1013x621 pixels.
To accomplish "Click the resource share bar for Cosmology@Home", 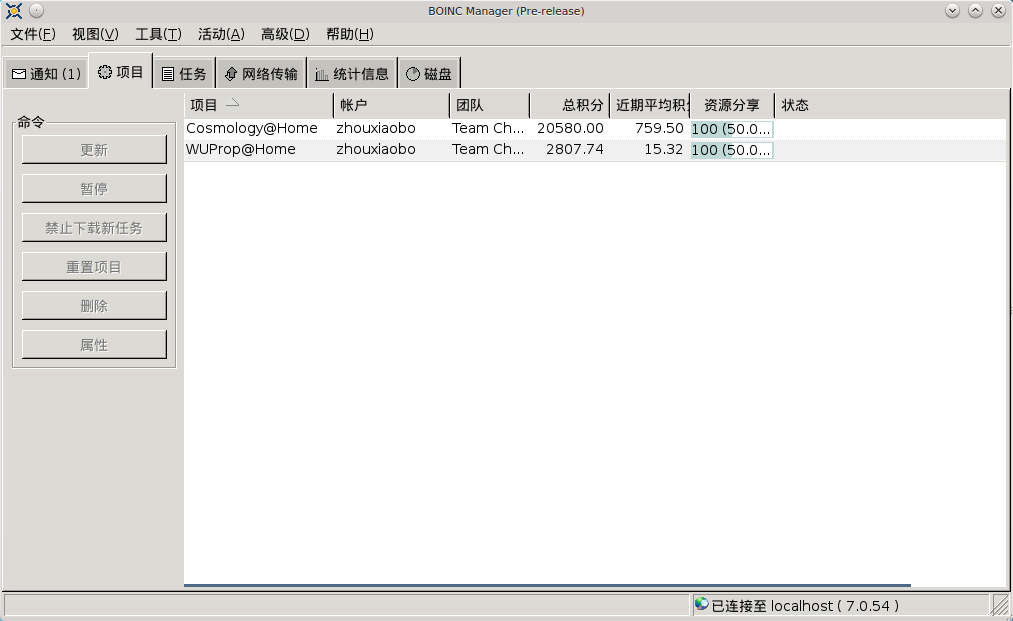I will tap(732, 129).
